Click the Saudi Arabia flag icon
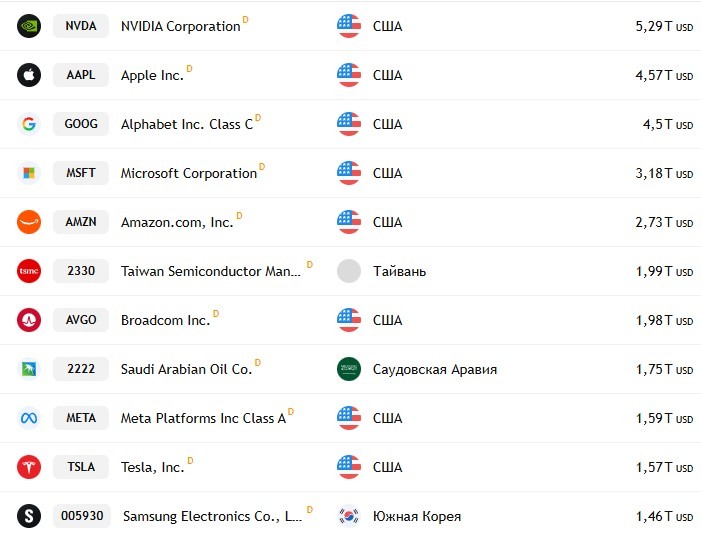The width and height of the screenshot is (701, 533). (349, 369)
